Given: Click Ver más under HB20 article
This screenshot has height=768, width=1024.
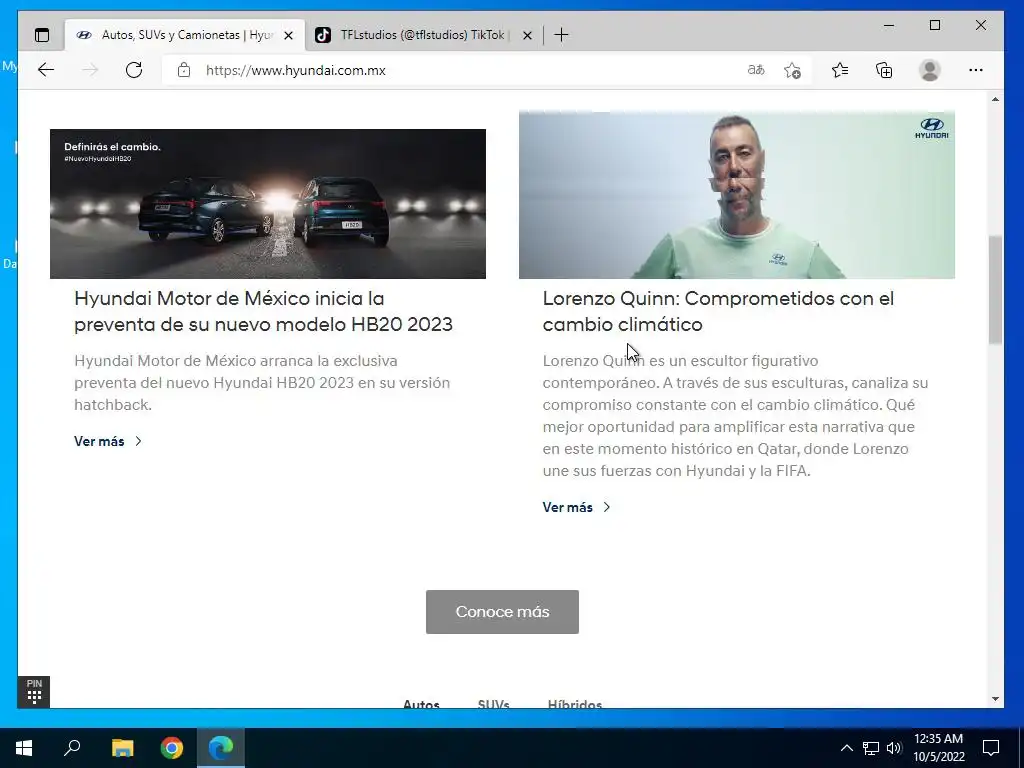Looking at the screenshot, I should tap(99, 441).
